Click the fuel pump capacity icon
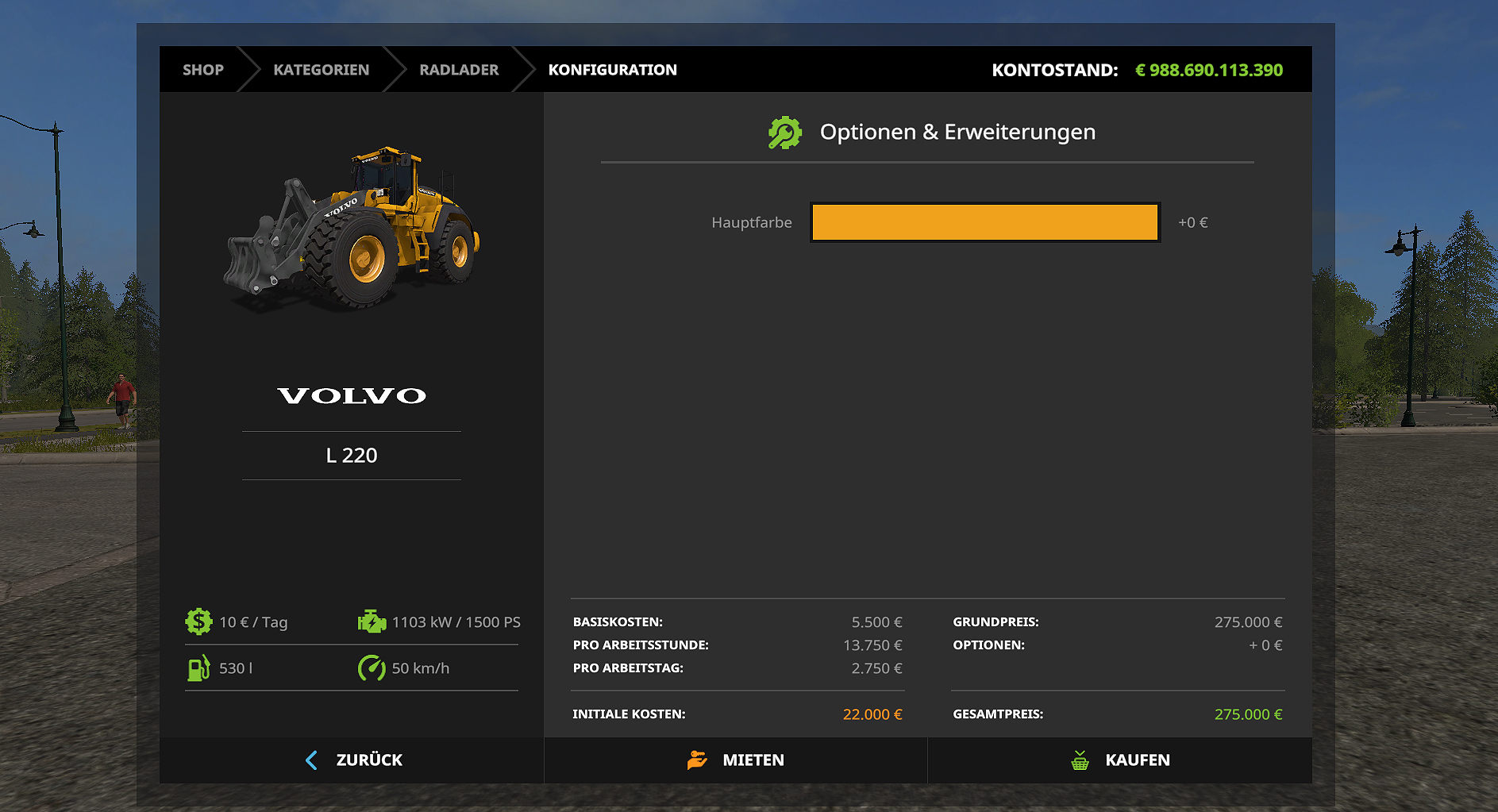1498x812 pixels. 198,668
